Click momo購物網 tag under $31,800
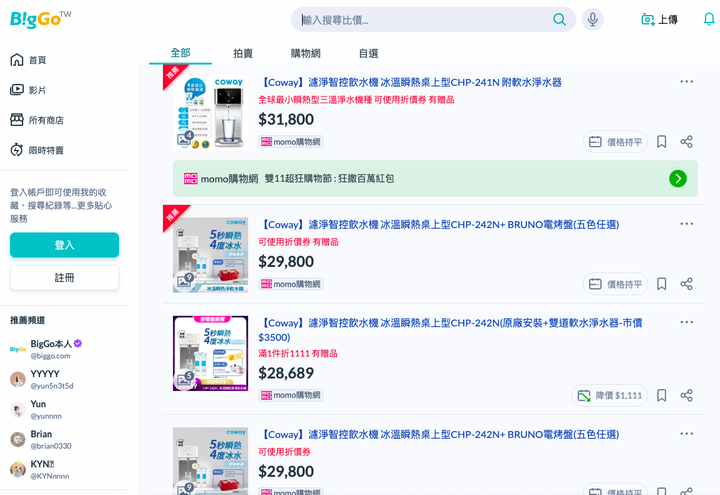 coord(291,142)
